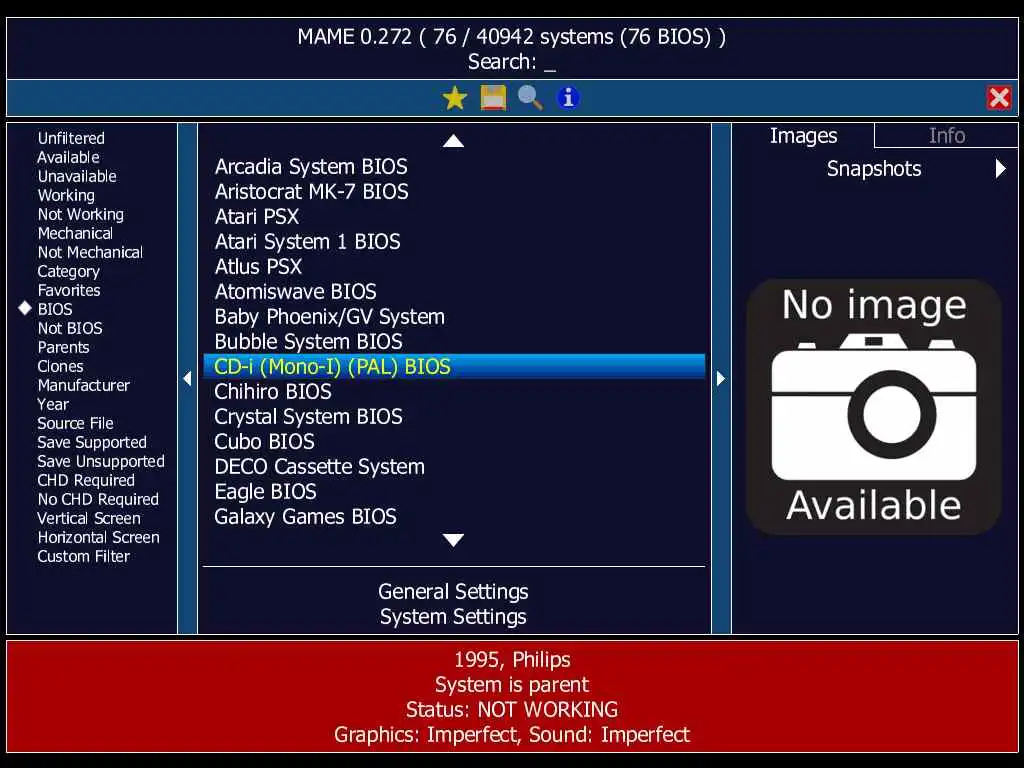Viewport: 1024px width, 768px height.
Task: Switch to the Images tab
Action: pos(803,135)
